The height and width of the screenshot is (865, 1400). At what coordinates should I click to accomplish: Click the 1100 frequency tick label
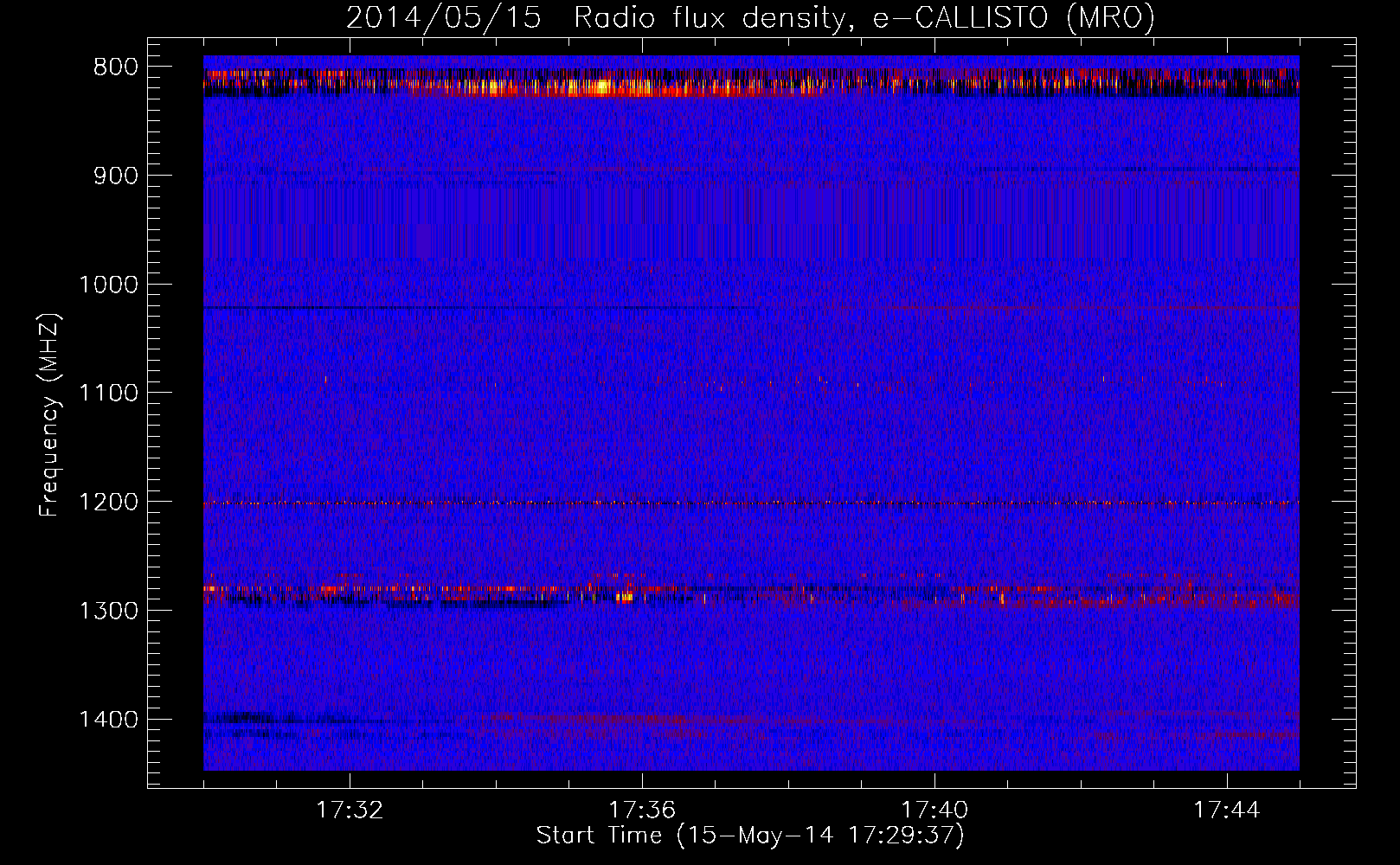pos(108,394)
